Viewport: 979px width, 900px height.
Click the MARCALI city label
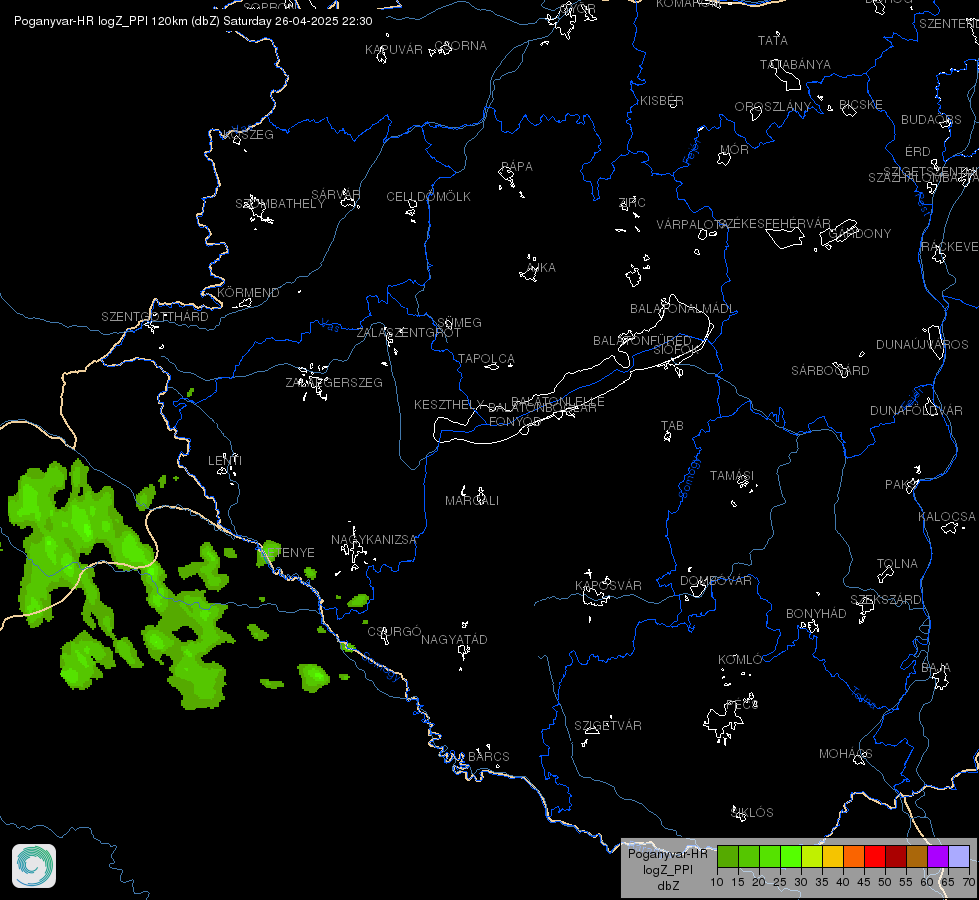472,501
